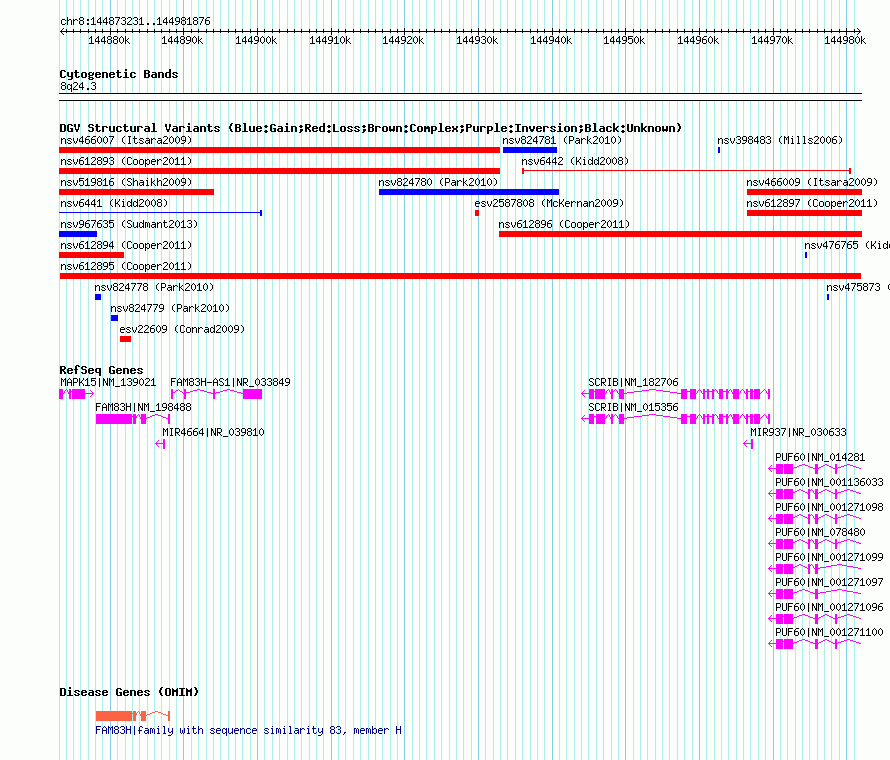This screenshot has width=890, height=760.
Task: Click the nsv612895 (Cooper2011) label
Action: [x=126, y=266]
